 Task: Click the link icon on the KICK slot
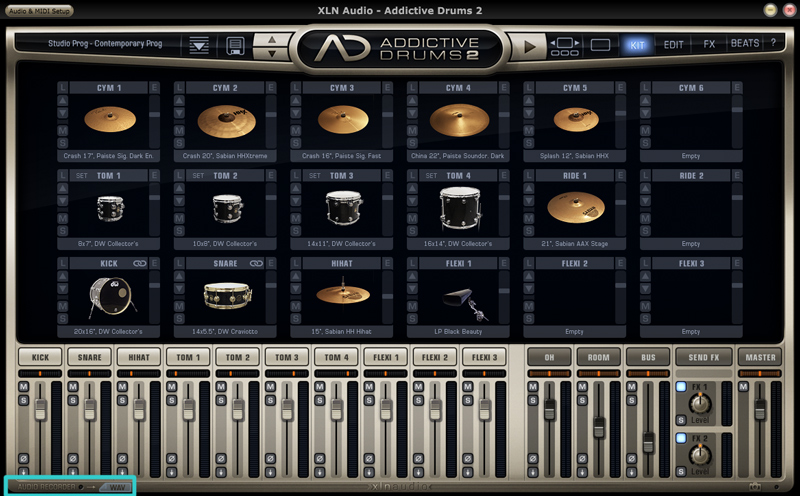coord(139,263)
